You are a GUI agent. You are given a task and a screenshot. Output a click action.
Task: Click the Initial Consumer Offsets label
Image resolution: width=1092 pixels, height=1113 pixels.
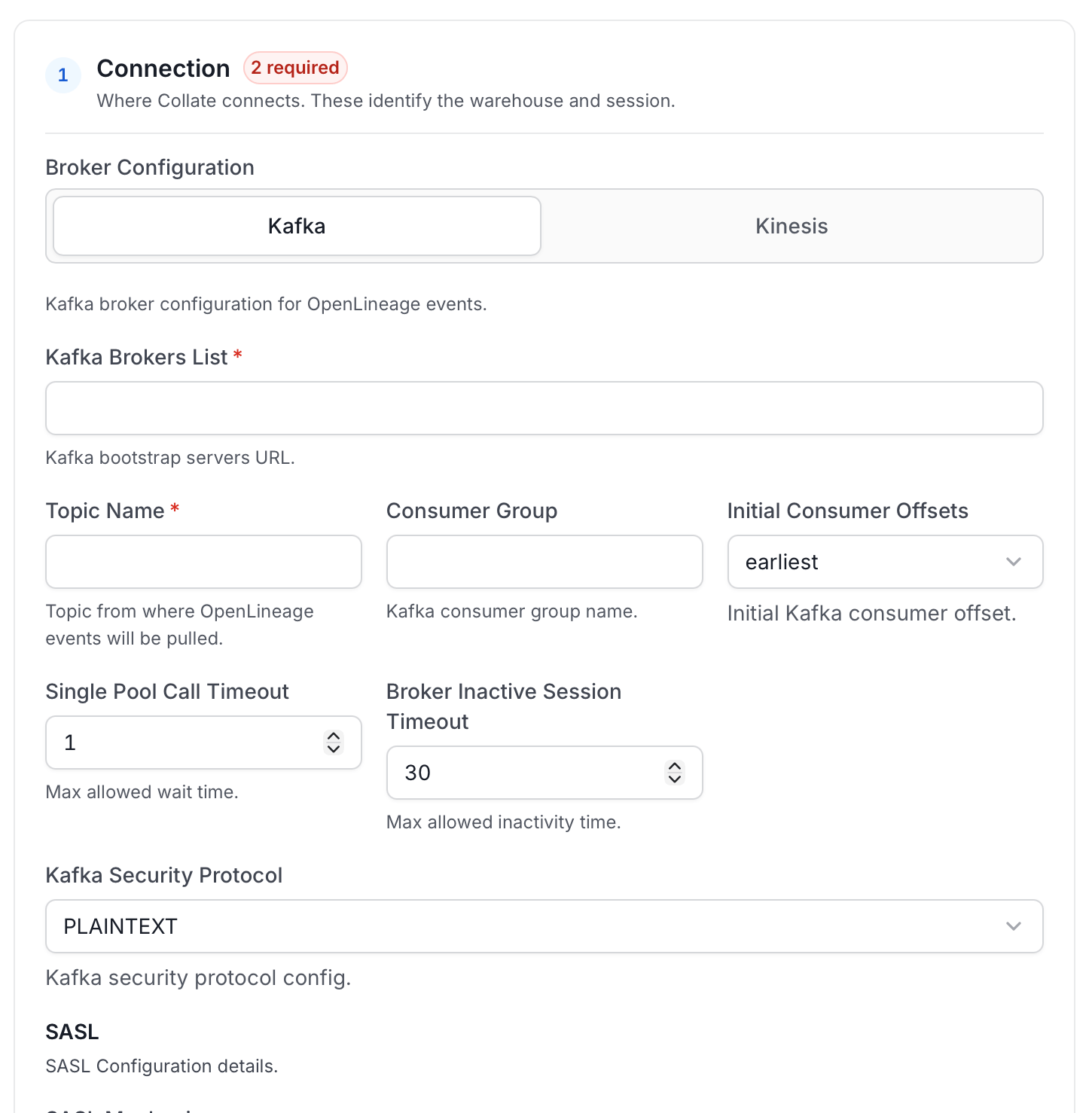click(848, 511)
